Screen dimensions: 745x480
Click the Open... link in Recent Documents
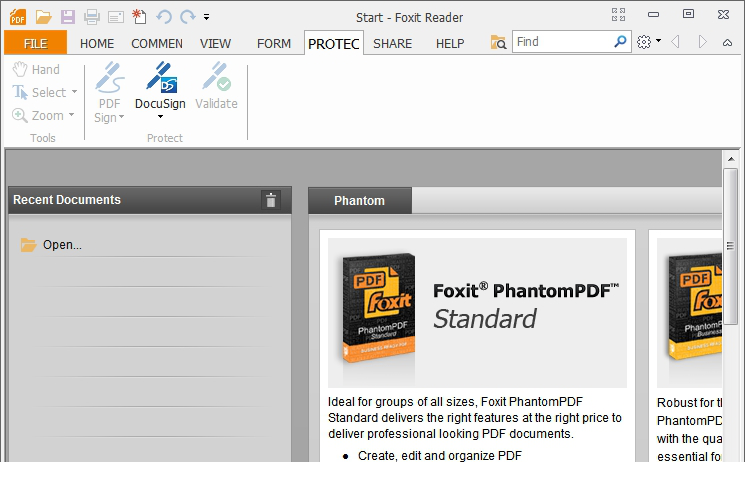pos(62,245)
